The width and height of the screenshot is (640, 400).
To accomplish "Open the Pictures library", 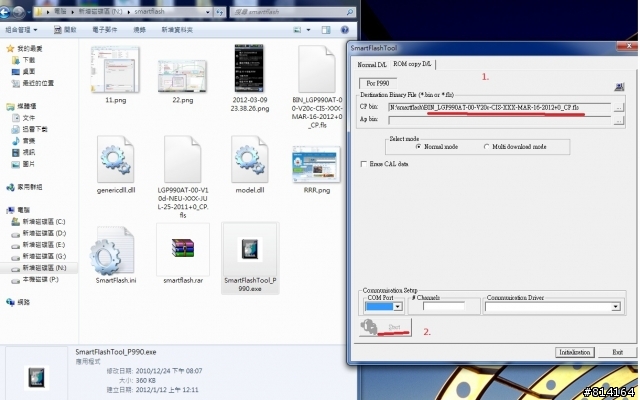I will [24, 164].
